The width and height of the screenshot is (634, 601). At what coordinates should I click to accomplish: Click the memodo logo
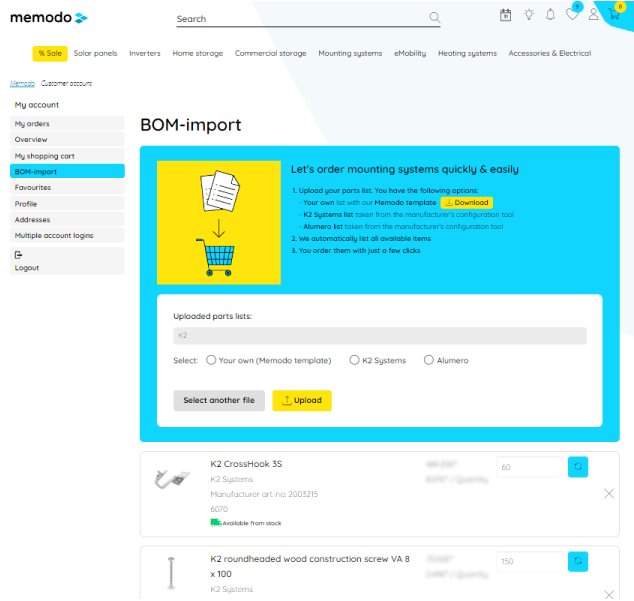[x=49, y=17]
